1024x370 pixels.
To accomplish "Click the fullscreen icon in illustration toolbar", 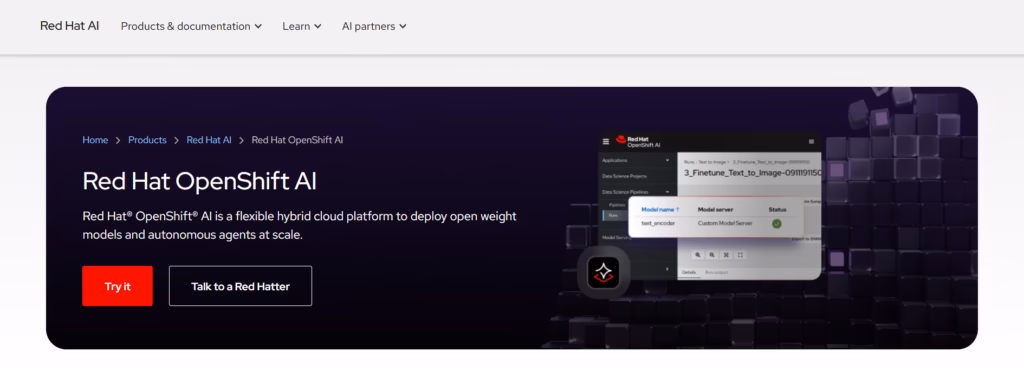I will coord(741,255).
